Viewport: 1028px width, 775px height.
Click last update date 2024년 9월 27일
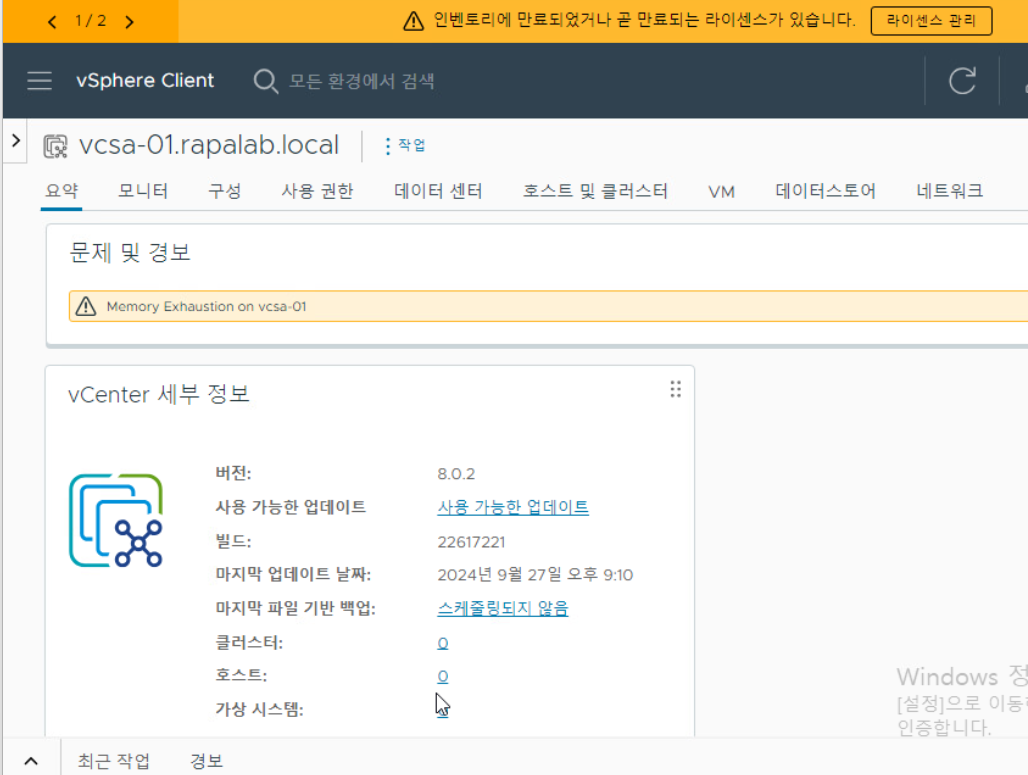click(535, 575)
